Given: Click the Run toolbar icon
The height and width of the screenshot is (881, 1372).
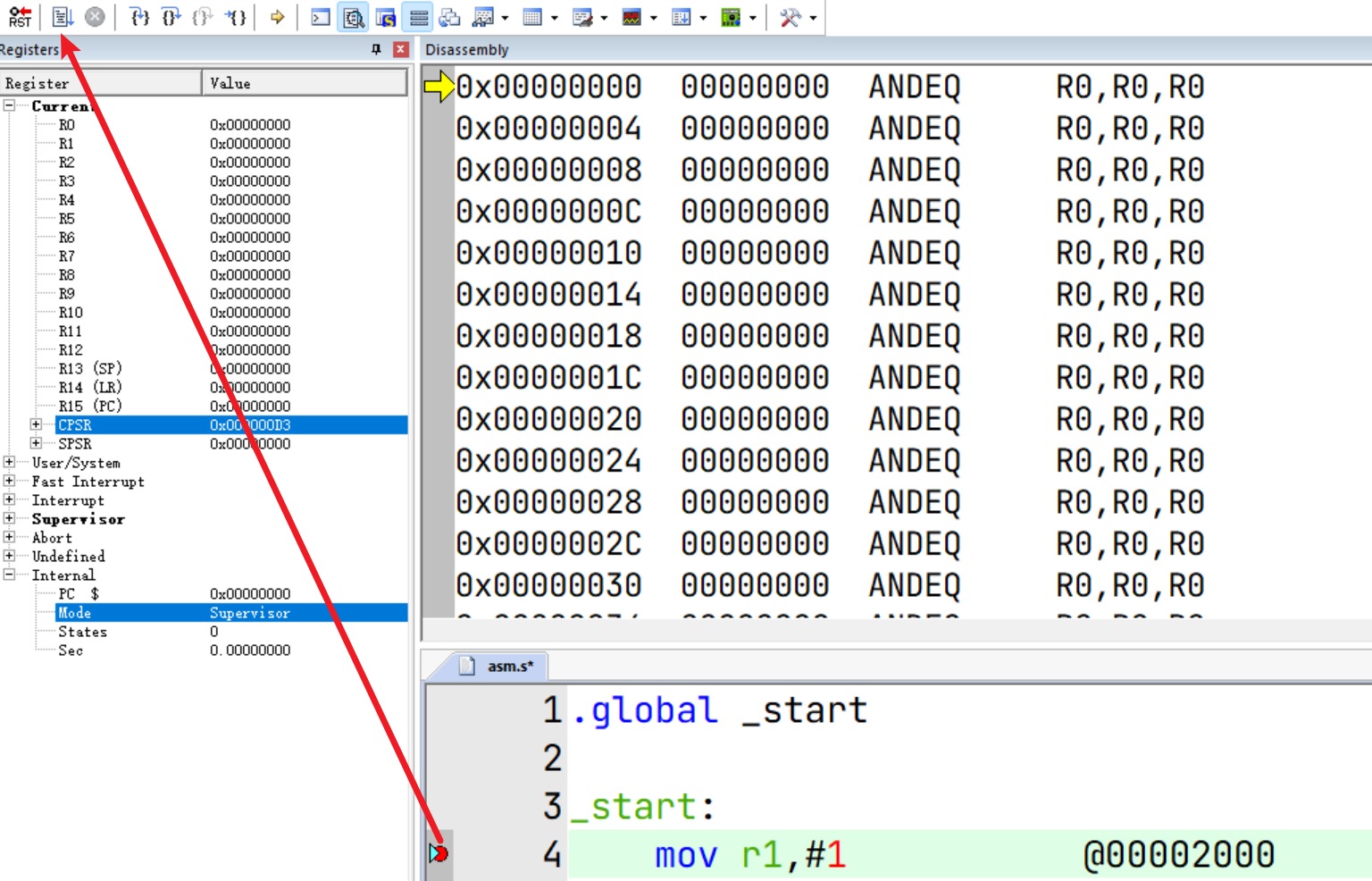Looking at the screenshot, I should [62, 17].
